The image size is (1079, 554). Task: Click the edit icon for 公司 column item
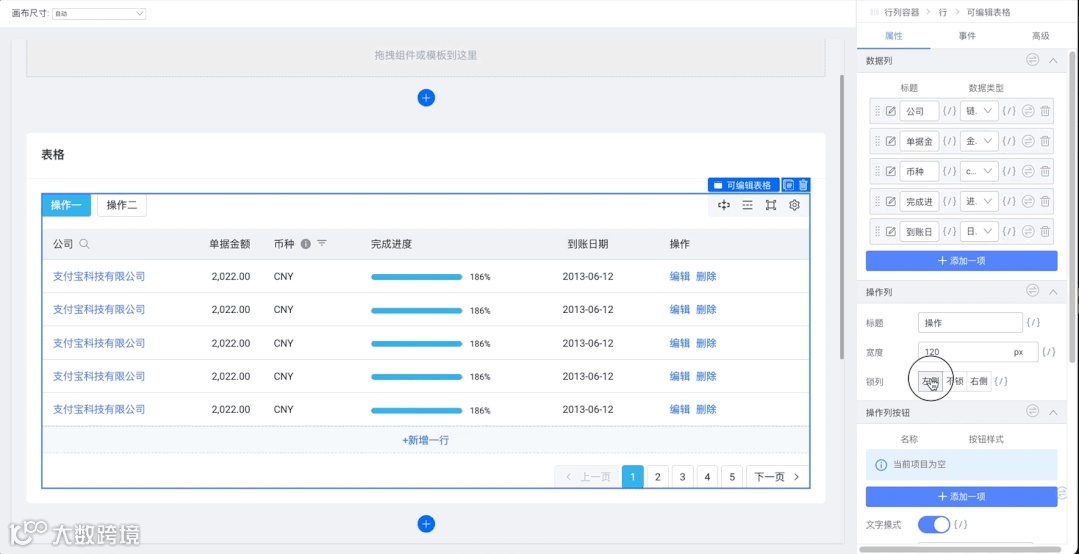(890, 111)
